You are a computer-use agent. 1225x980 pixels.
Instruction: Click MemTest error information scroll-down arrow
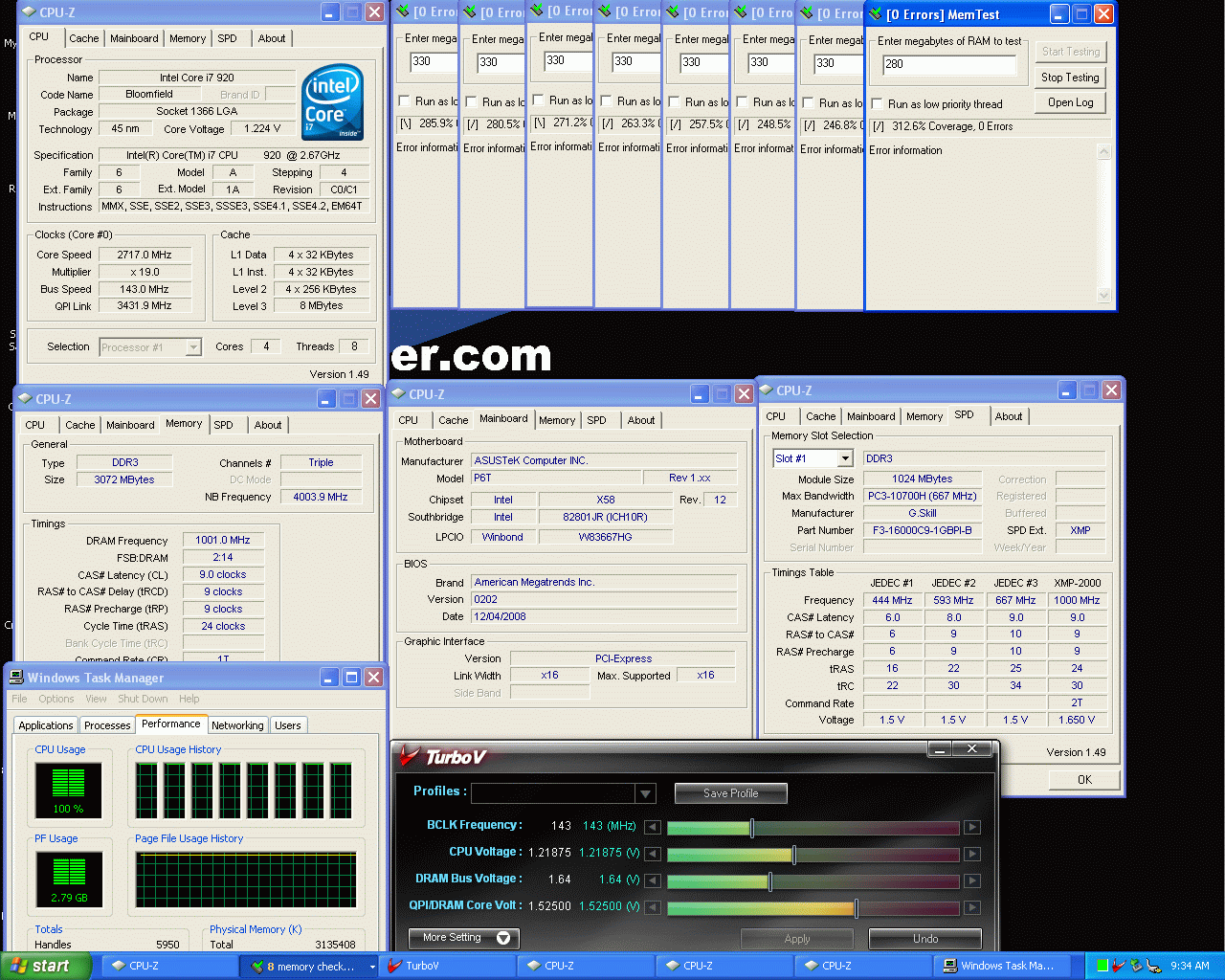pos(1103,296)
